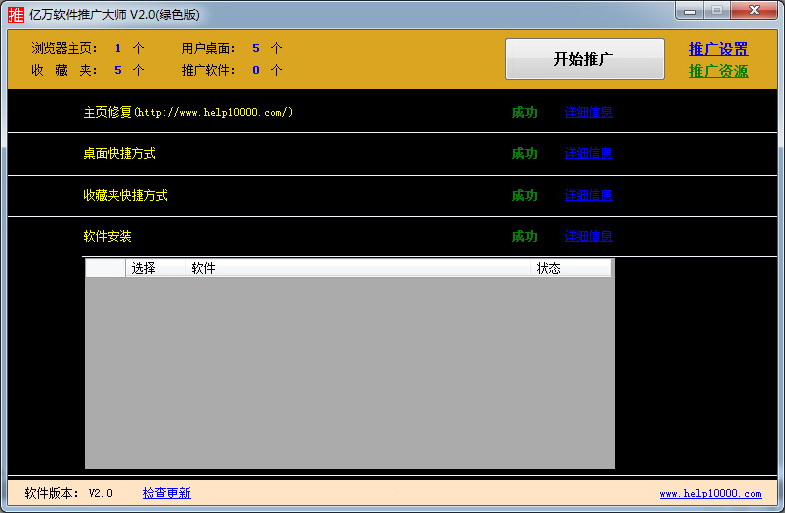
Task: View 详细信息 for the 软件安装 row
Action: coord(588,236)
